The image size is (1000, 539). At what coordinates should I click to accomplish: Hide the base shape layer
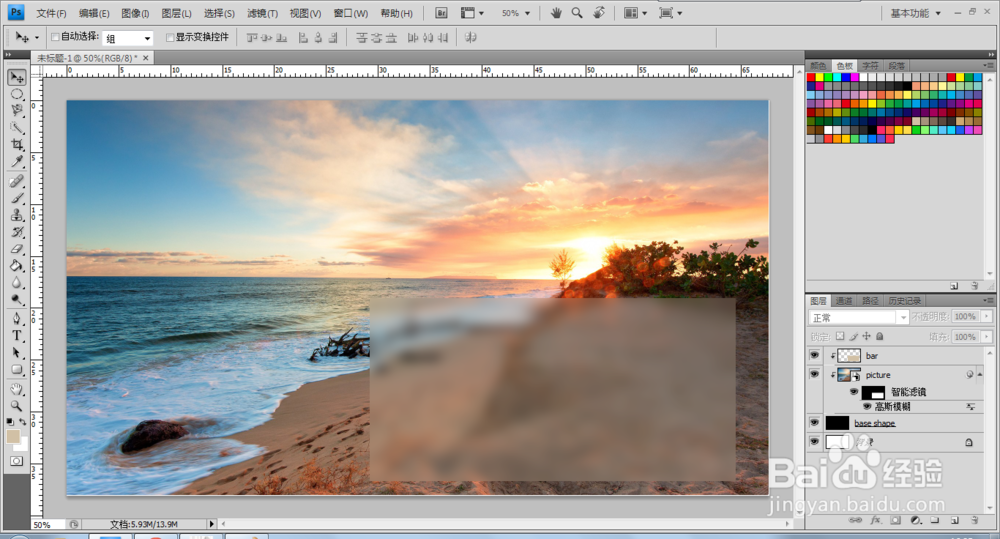(814, 422)
